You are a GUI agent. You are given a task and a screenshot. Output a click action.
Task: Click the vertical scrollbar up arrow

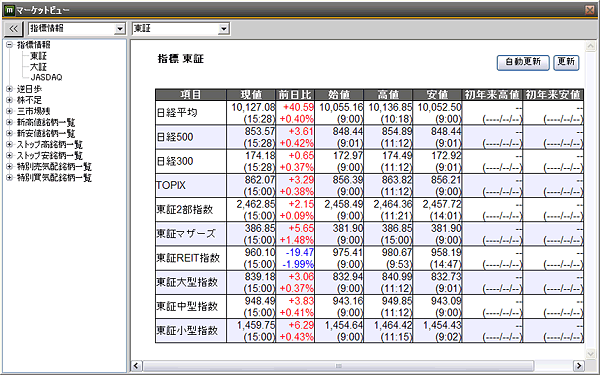coord(590,46)
